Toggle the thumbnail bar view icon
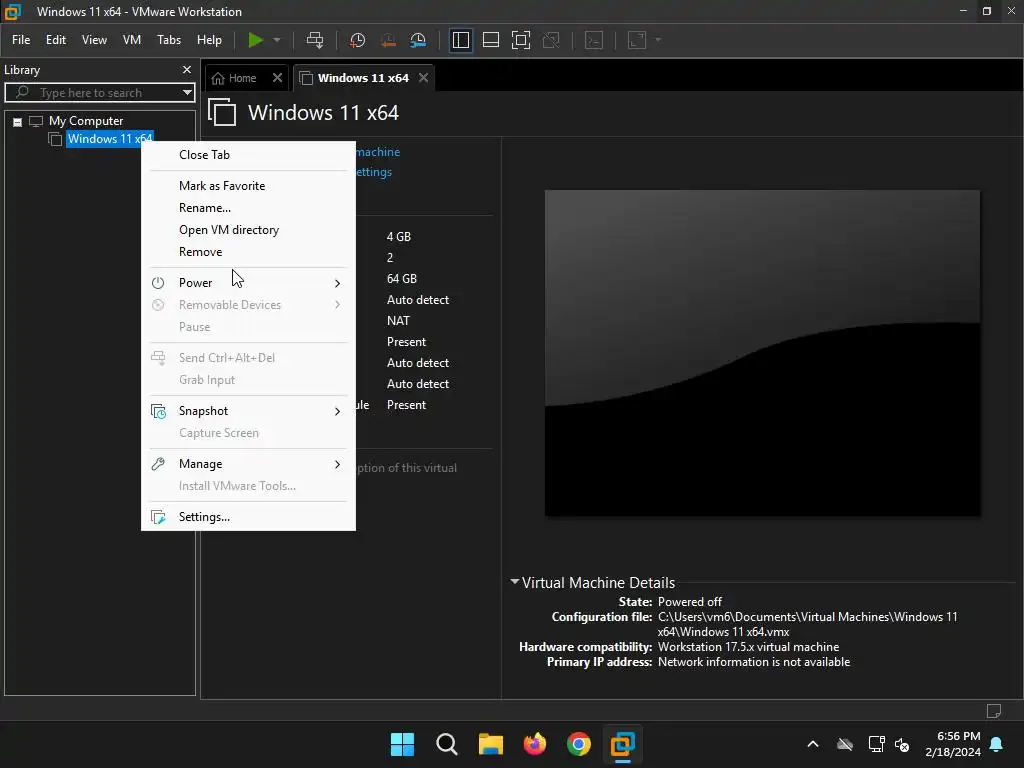The width and height of the screenshot is (1024, 768). (490, 40)
